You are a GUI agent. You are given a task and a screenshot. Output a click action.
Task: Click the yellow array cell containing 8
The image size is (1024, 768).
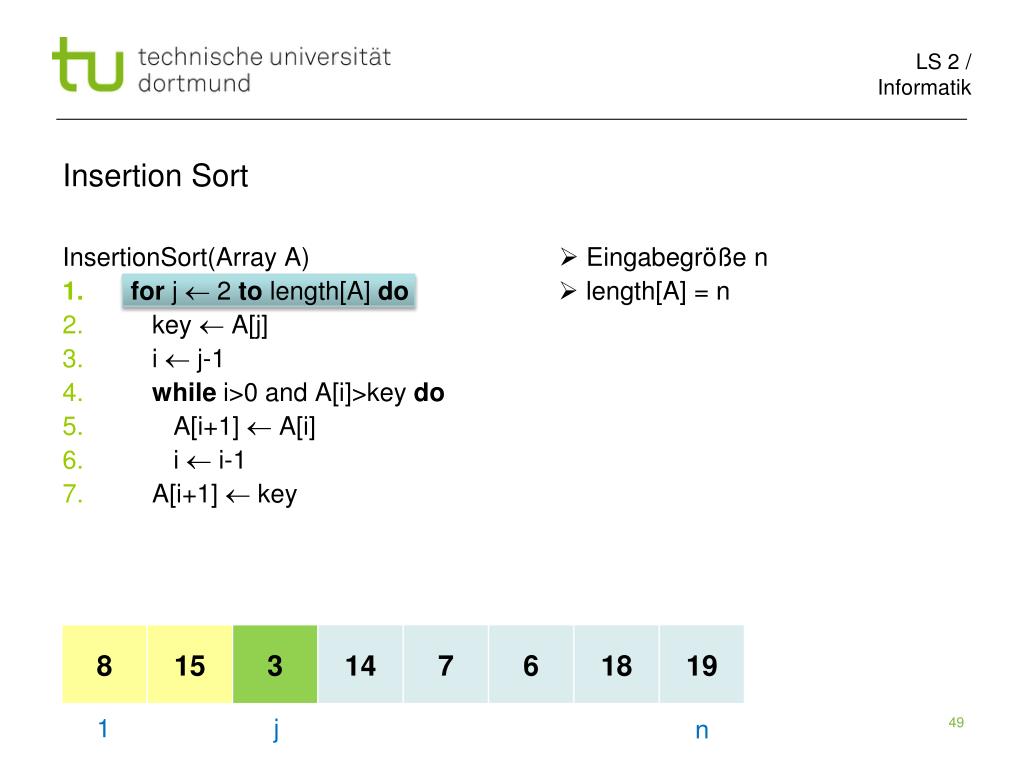click(104, 664)
